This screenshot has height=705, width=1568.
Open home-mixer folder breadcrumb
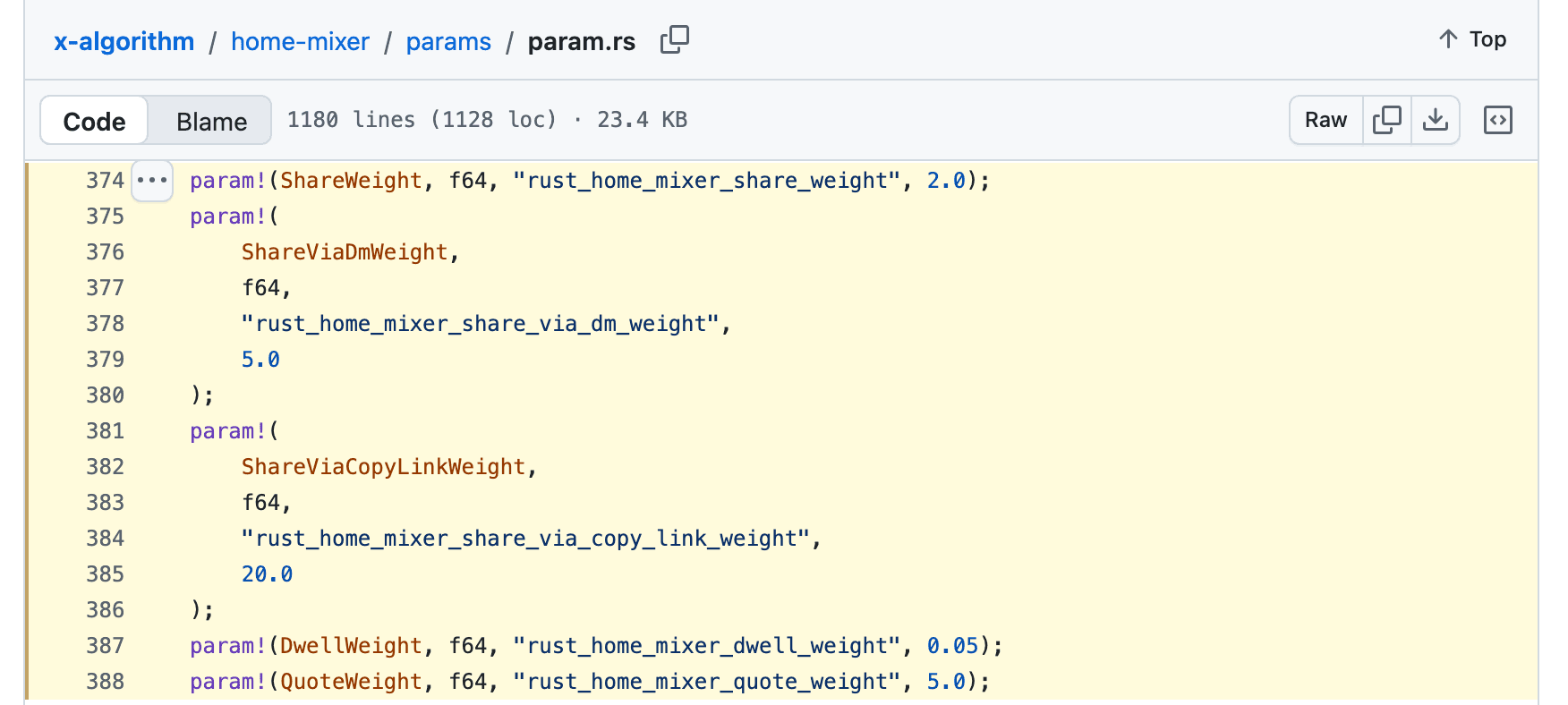[300, 41]
